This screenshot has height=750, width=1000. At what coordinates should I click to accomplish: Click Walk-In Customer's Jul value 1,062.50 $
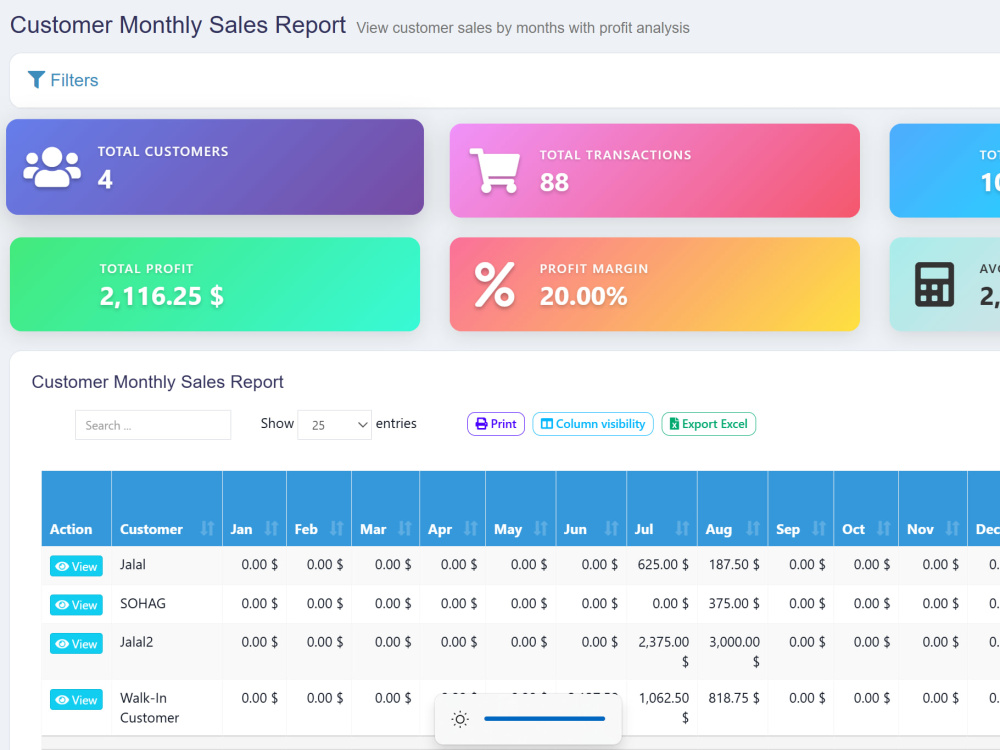[x=664, y=708]
